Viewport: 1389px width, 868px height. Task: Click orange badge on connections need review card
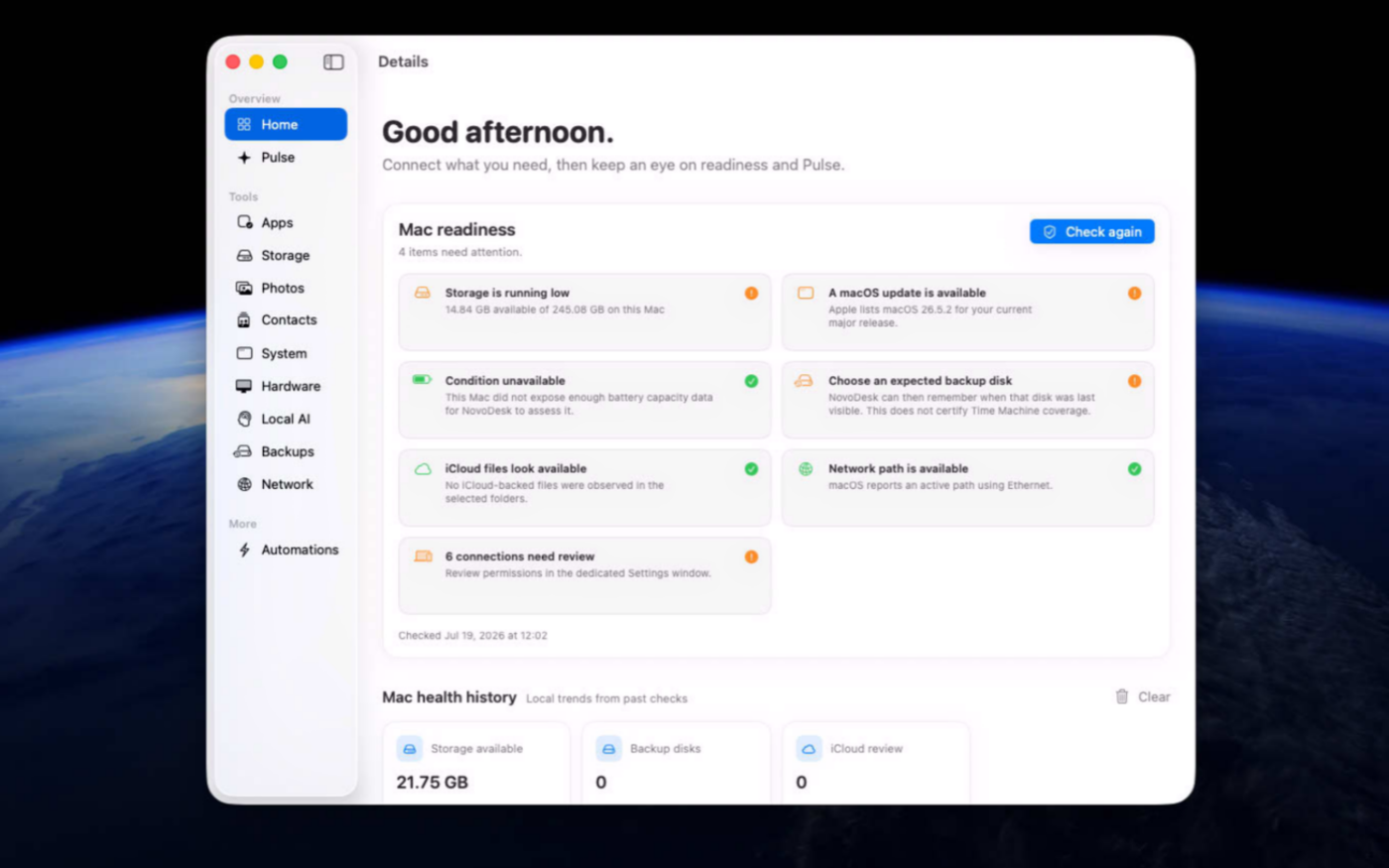pyautogui.click(x=751, y=557)
